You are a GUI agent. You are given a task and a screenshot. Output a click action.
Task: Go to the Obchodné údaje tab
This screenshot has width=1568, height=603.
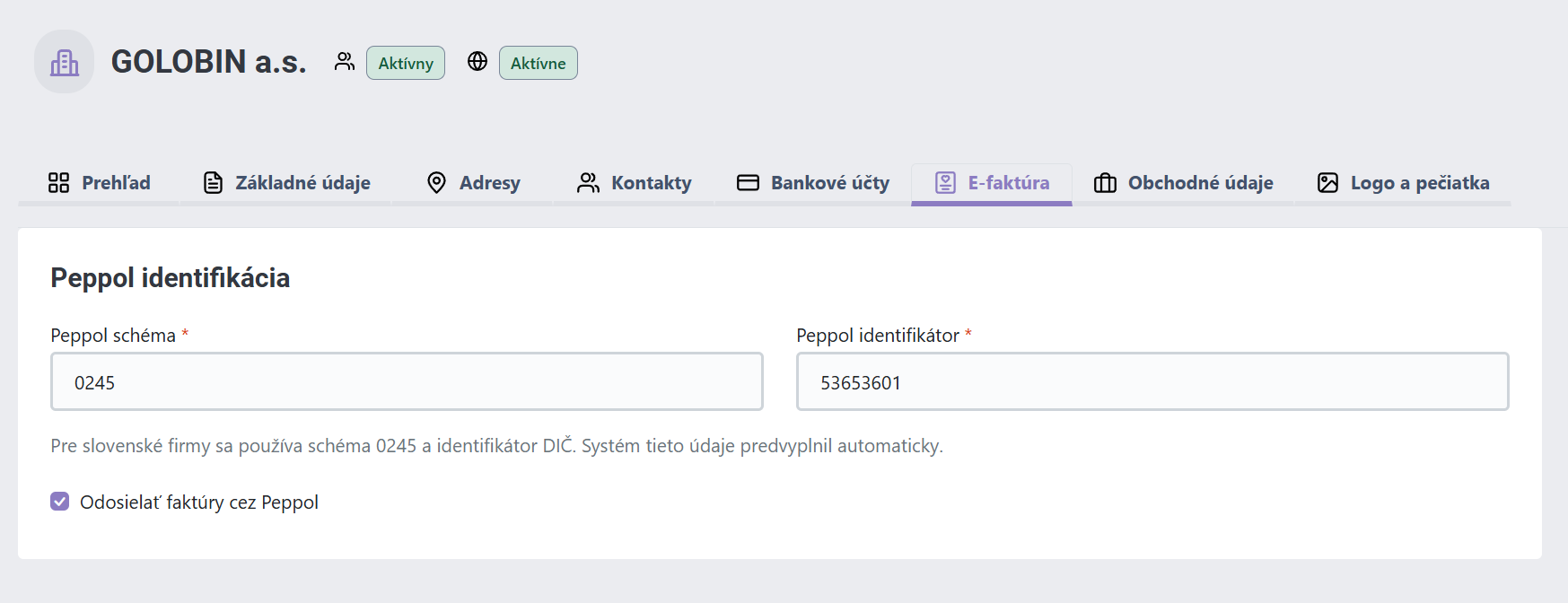tap(1183, 183)
